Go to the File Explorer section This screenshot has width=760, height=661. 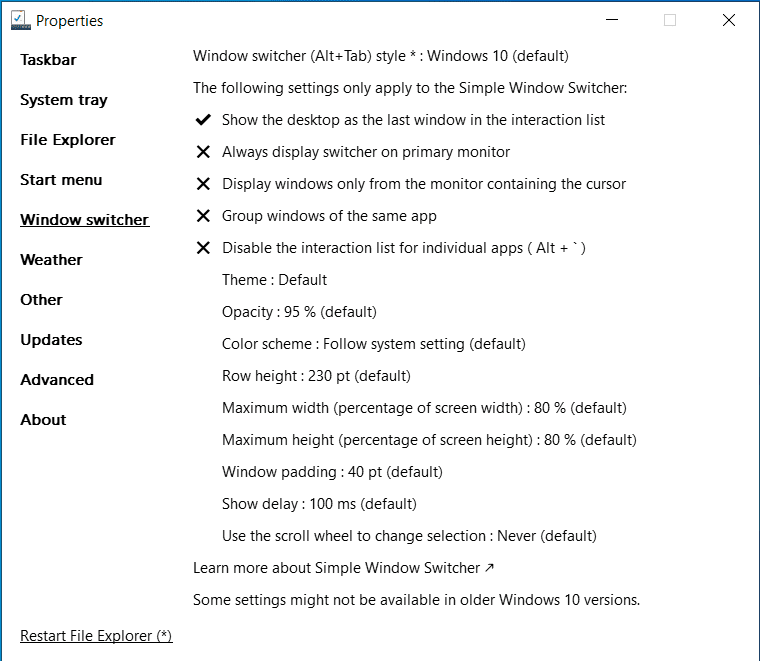pos(67,140)
